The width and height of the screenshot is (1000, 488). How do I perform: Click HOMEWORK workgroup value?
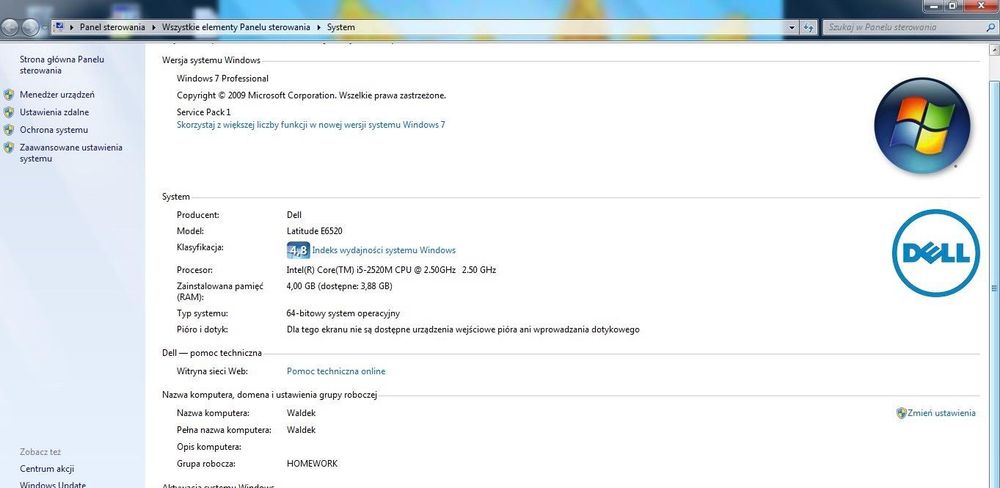point(312,464)
